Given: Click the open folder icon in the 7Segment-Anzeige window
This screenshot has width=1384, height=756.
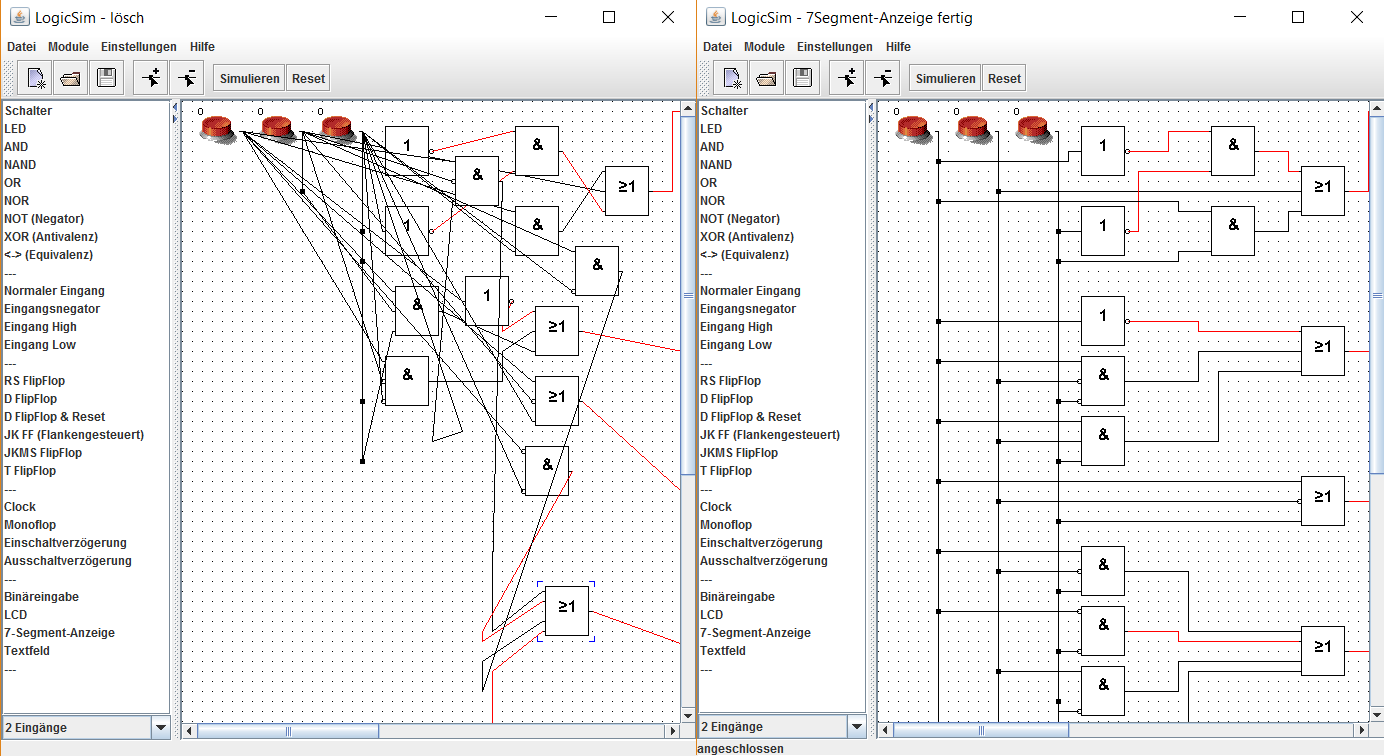Looking at the screenshot, I should [767, 78].
